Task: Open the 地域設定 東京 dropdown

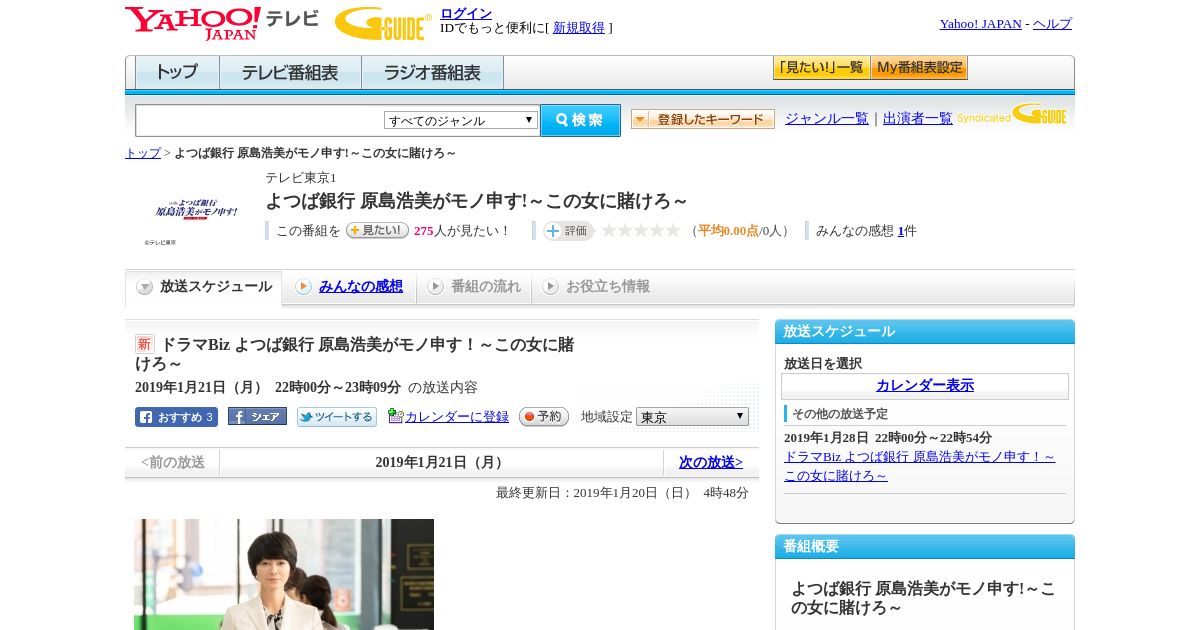Action: pyautogui.click(x=692, y=417)
